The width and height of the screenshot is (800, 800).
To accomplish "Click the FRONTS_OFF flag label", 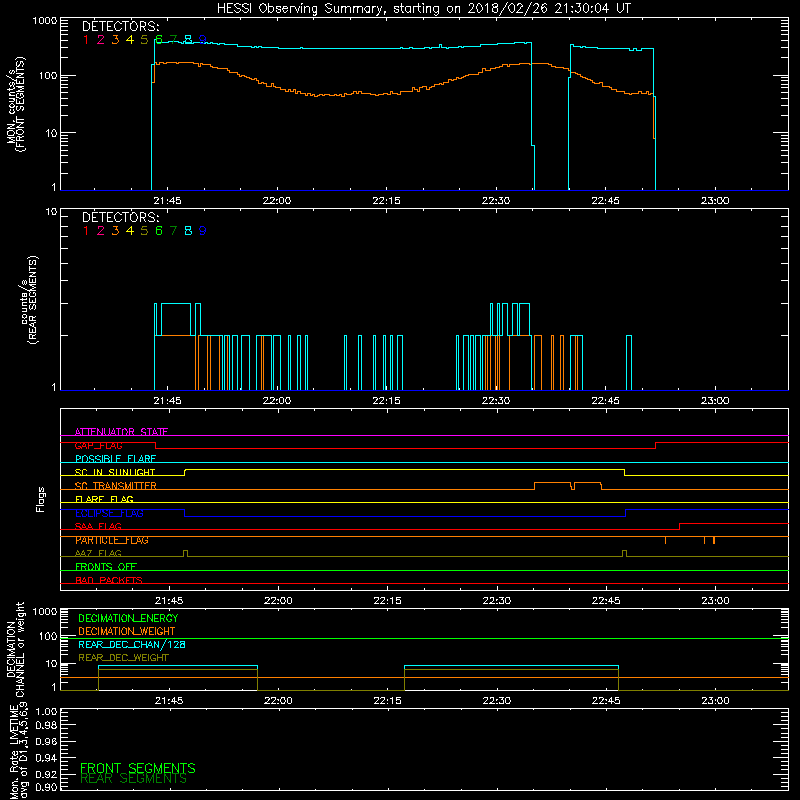I will 106,566.
